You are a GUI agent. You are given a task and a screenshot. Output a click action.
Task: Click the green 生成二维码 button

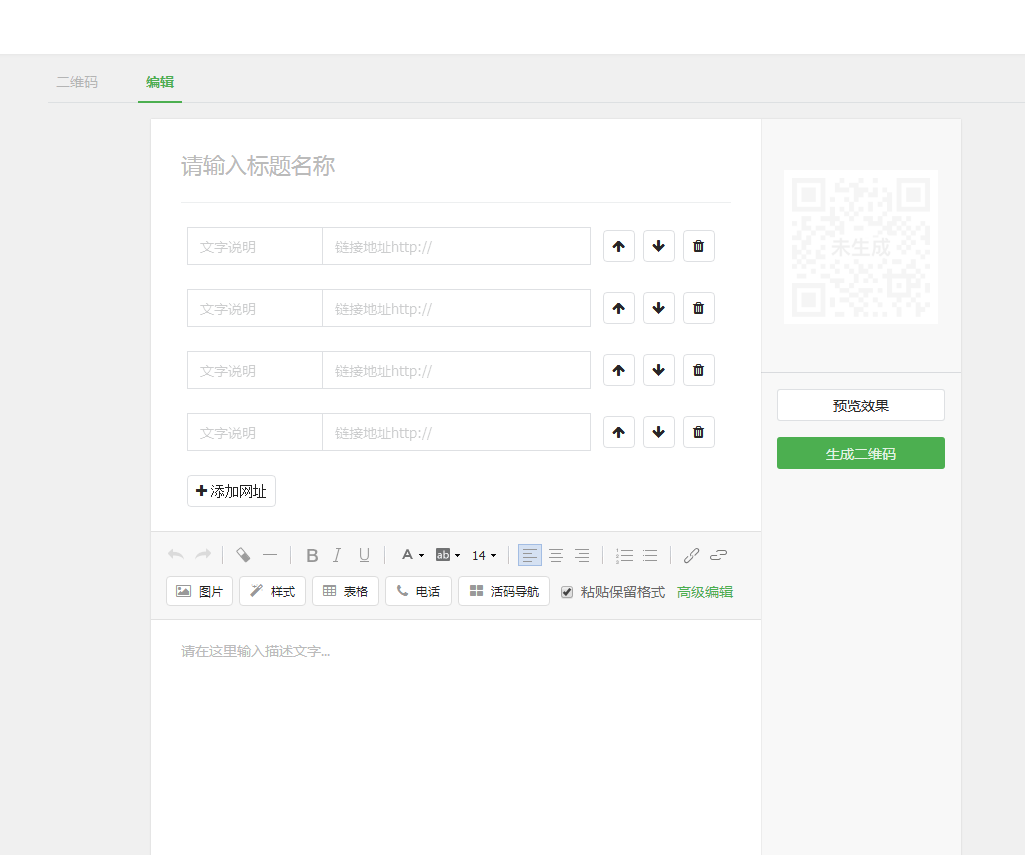click(860, 453)
